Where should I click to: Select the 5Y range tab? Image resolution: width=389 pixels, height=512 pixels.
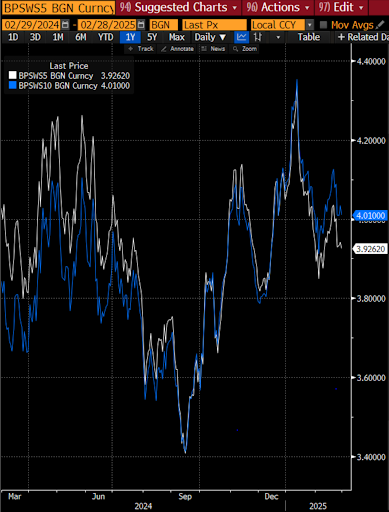pyautogui.click(x=152, y=37)
